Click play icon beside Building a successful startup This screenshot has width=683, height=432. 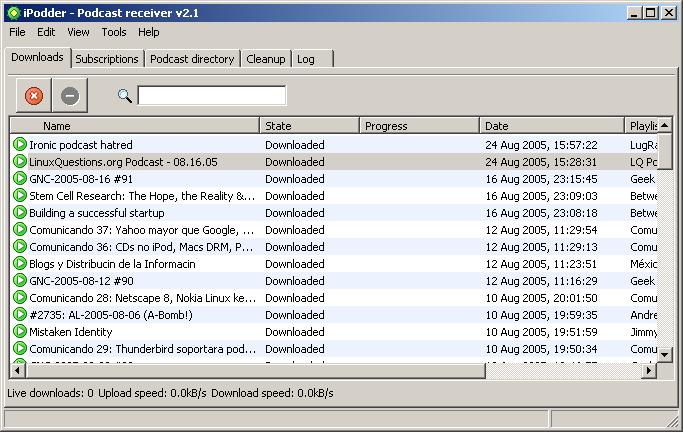pos(20,213)
